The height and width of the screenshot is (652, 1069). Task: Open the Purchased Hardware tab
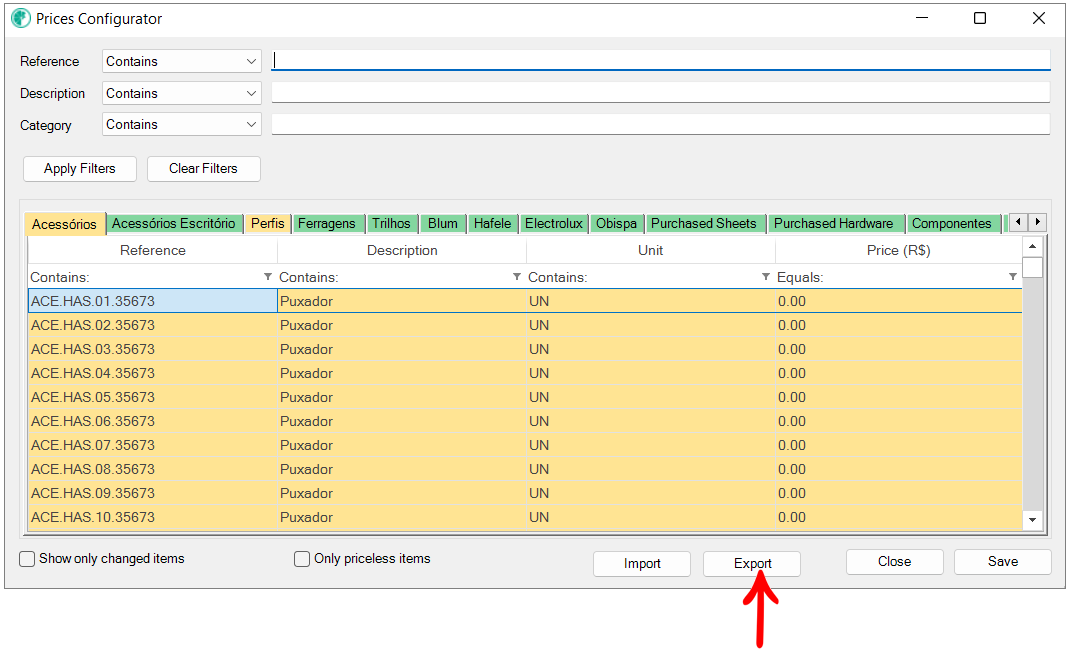tap(833, 224)
